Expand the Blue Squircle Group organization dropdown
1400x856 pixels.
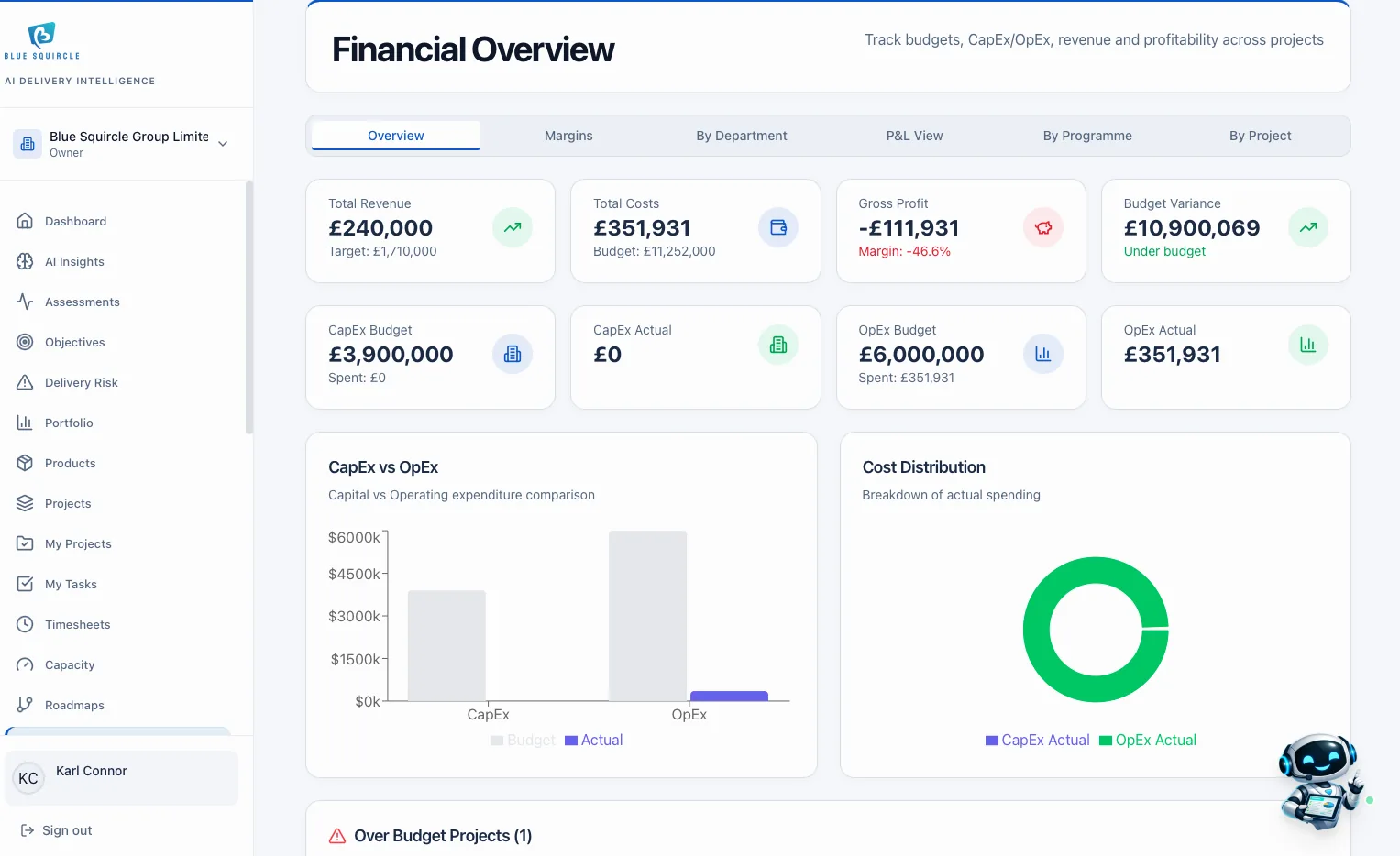click(x=121, y=144)
